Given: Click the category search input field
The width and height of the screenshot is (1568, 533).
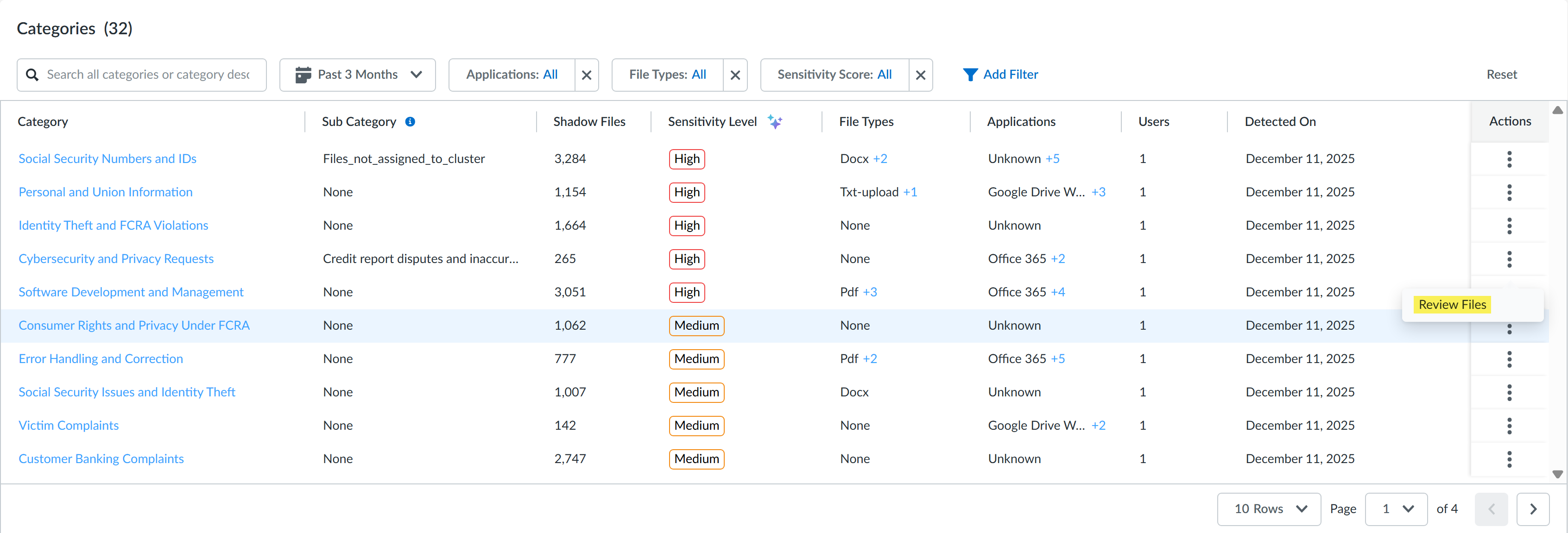Looking at the screenshot, I should (x=148, y=75).
